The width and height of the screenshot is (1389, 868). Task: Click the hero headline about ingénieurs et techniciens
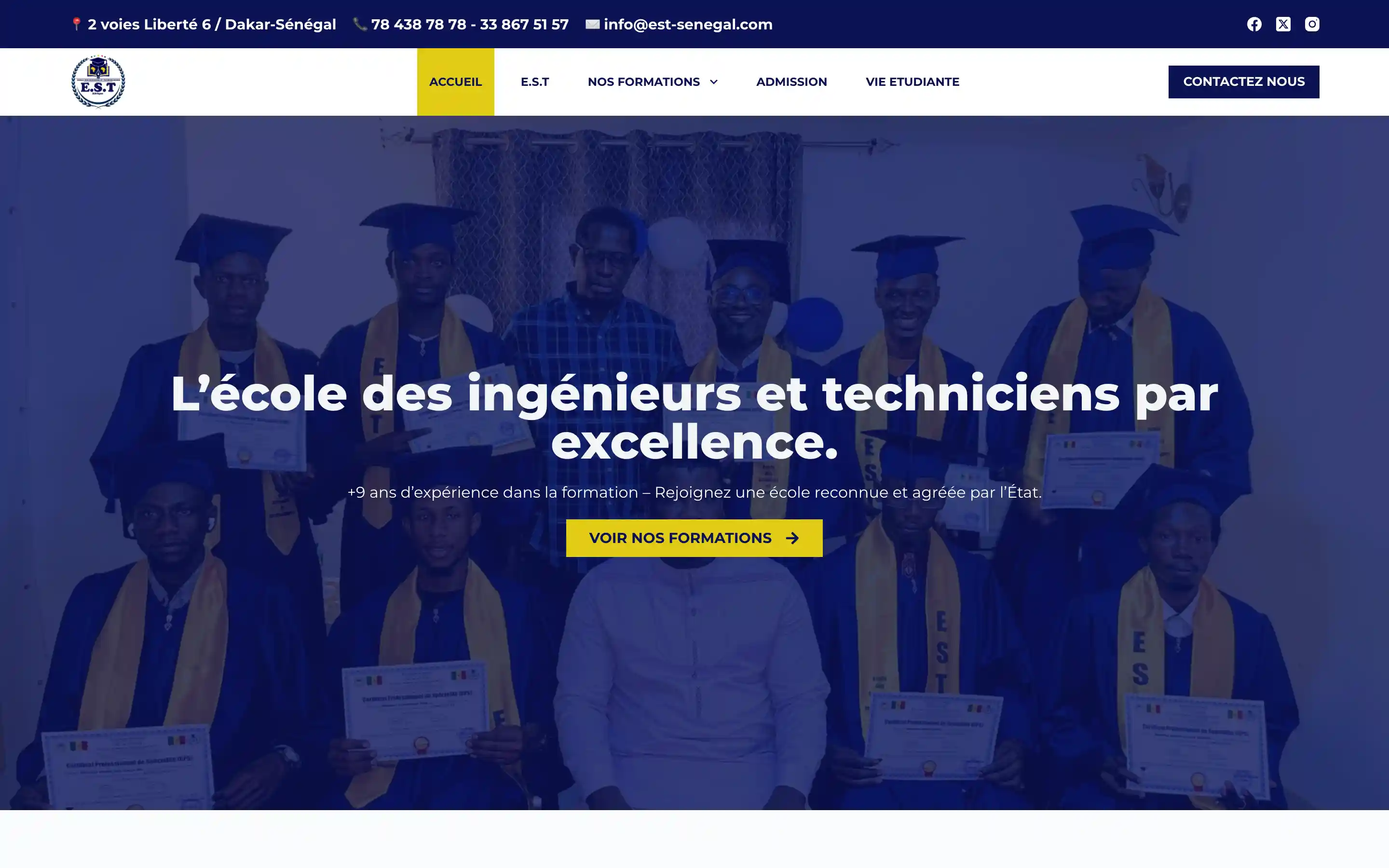[x=694, y=417]
